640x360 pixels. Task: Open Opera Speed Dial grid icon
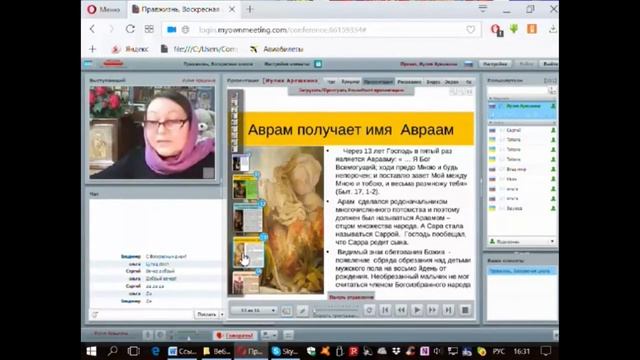149,29
